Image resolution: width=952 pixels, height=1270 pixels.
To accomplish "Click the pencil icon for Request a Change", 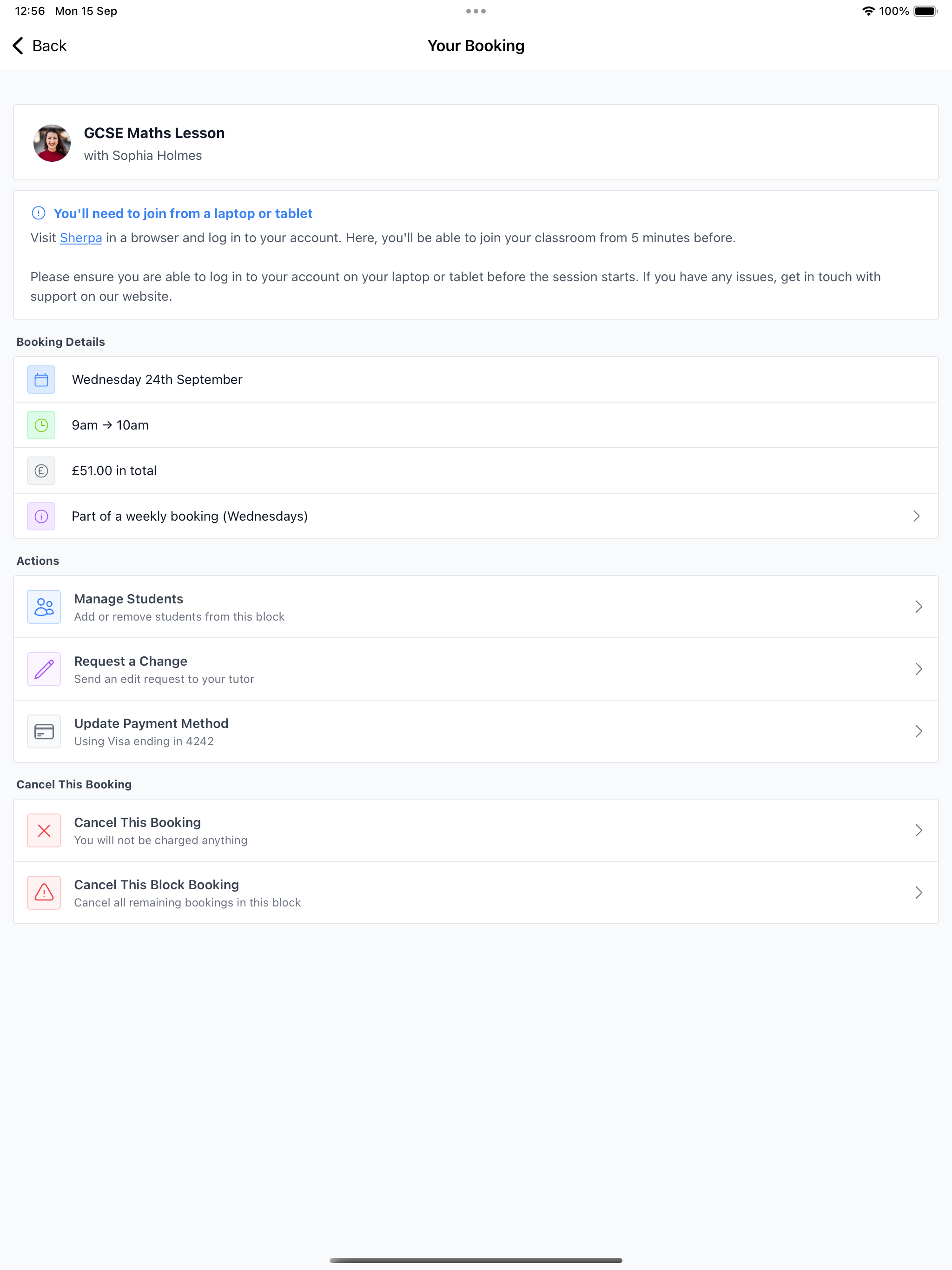I will pyautogui.click(x=44, y=669).
